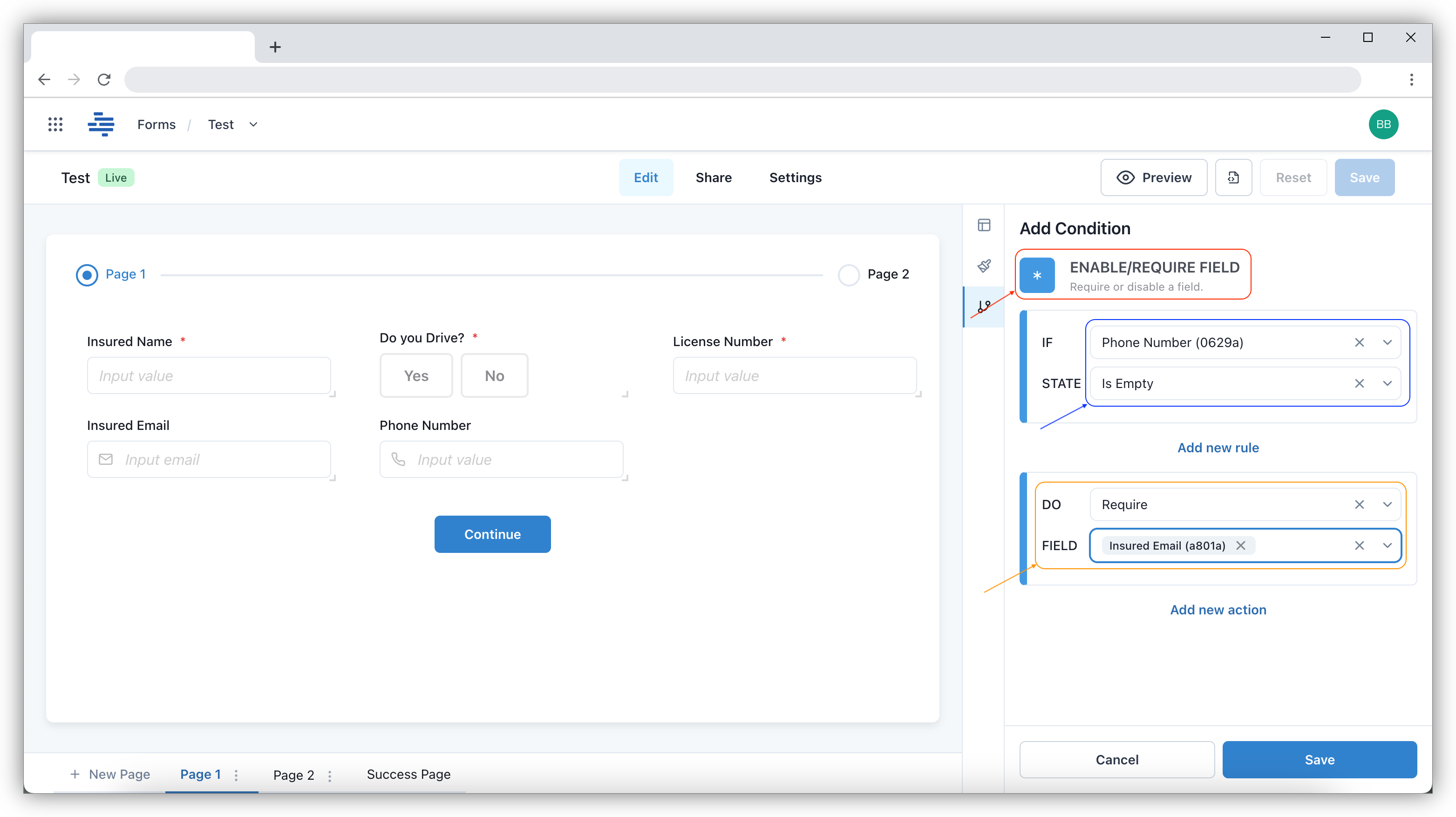This screenshot has width=1456, height=817.
Task: Open the Test form breadcrumb dropdown chevron
Action: click(253, 124)
